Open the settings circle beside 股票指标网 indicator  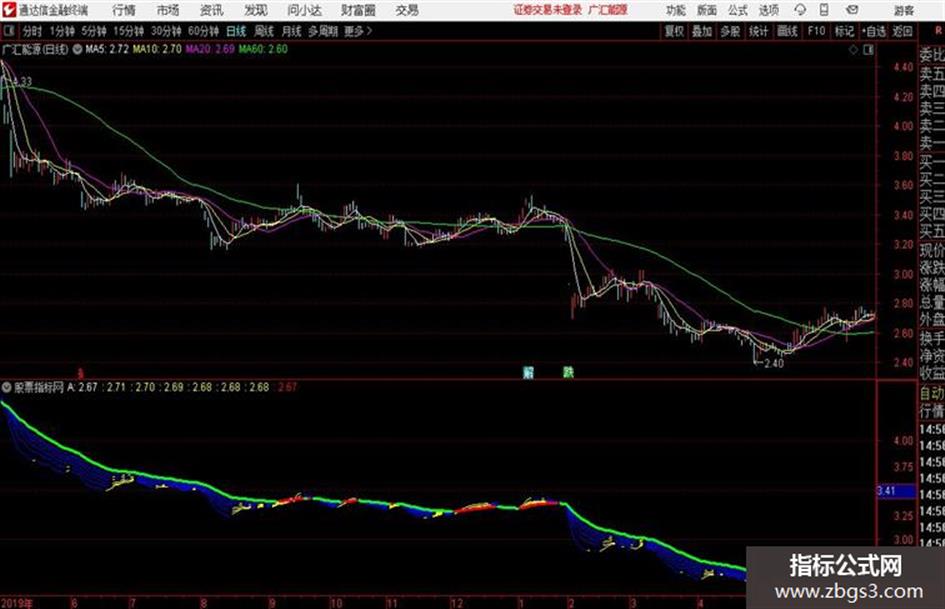tap(6, 387)
